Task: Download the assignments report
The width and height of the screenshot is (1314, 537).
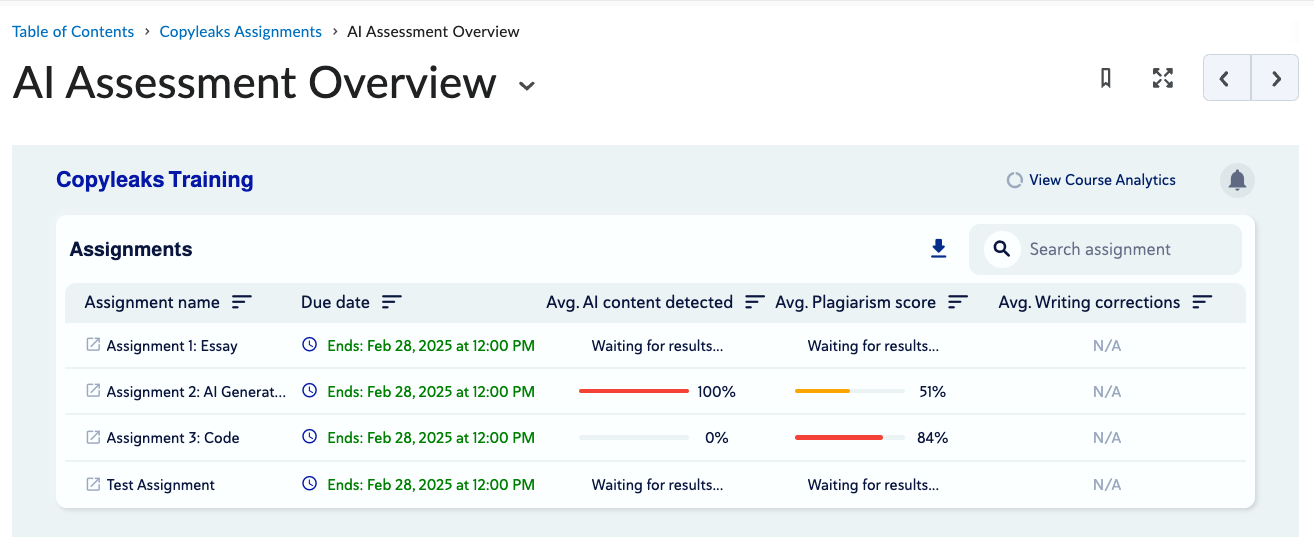Action: [x=938, y=249]
